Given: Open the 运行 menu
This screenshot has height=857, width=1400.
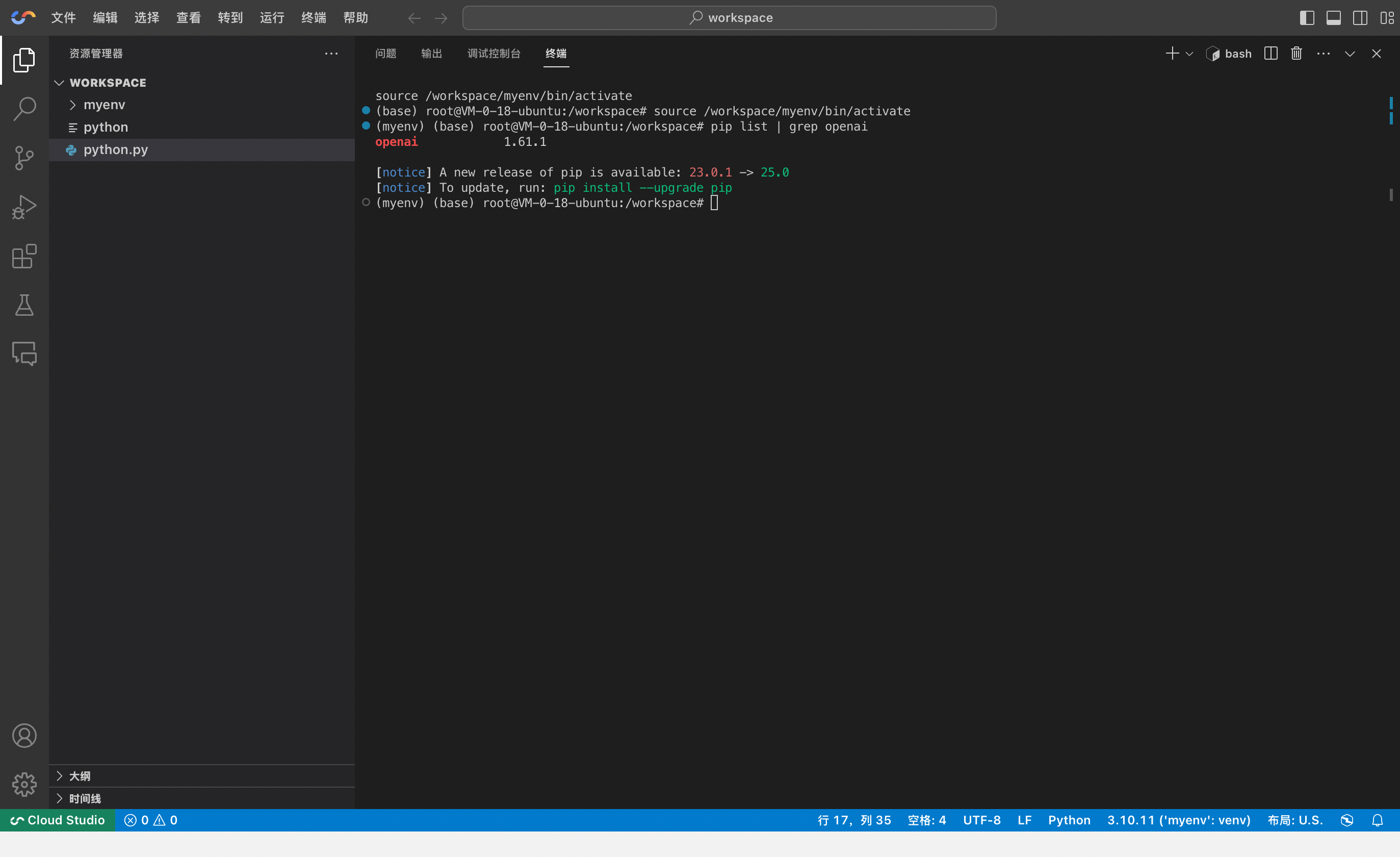Looking at the screenshot, I should click(272, 18).
